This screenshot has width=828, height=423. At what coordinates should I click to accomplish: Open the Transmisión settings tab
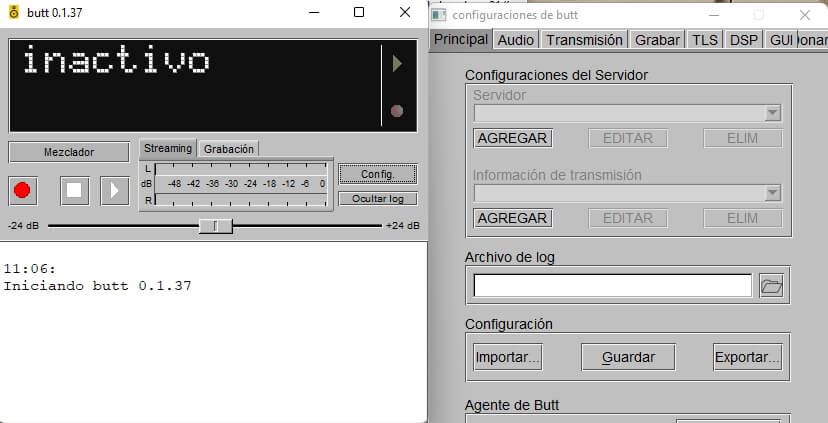(x=584, y=40)
